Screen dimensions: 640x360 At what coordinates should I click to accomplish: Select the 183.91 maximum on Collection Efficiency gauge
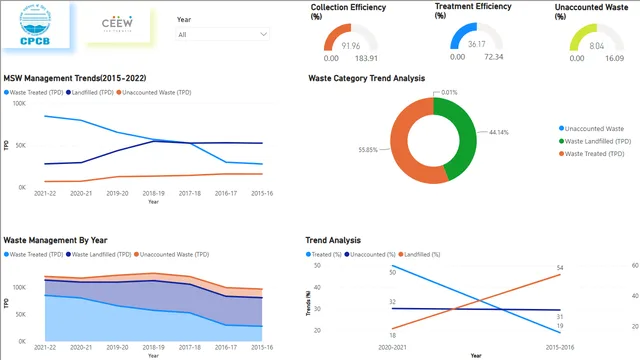pos(366,58)
